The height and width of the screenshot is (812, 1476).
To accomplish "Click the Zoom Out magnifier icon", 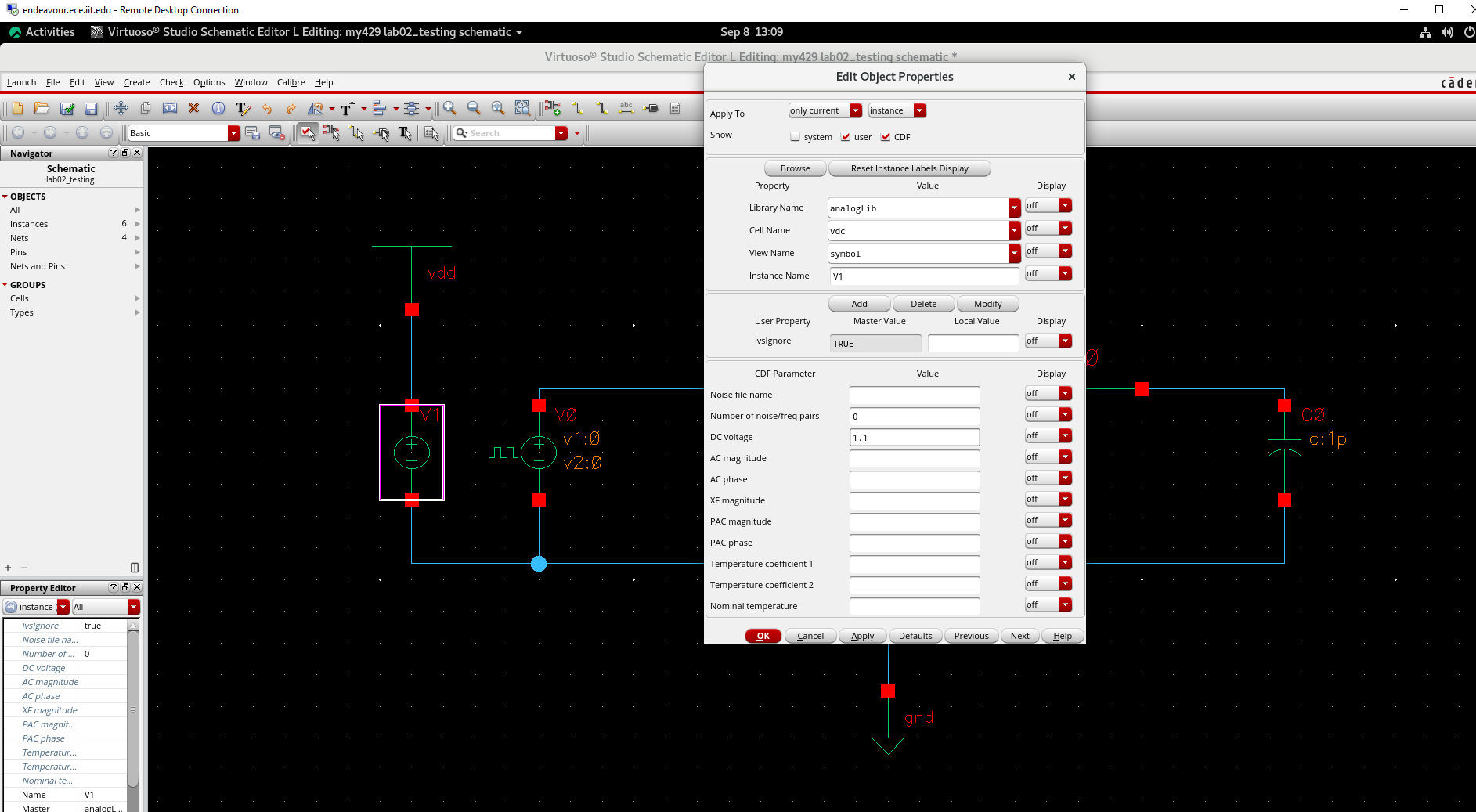I will [474, 108].
